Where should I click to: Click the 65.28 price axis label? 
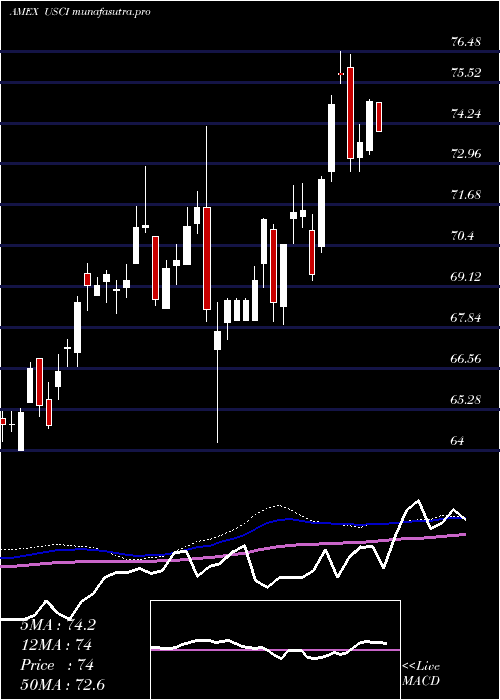point(466,400)
